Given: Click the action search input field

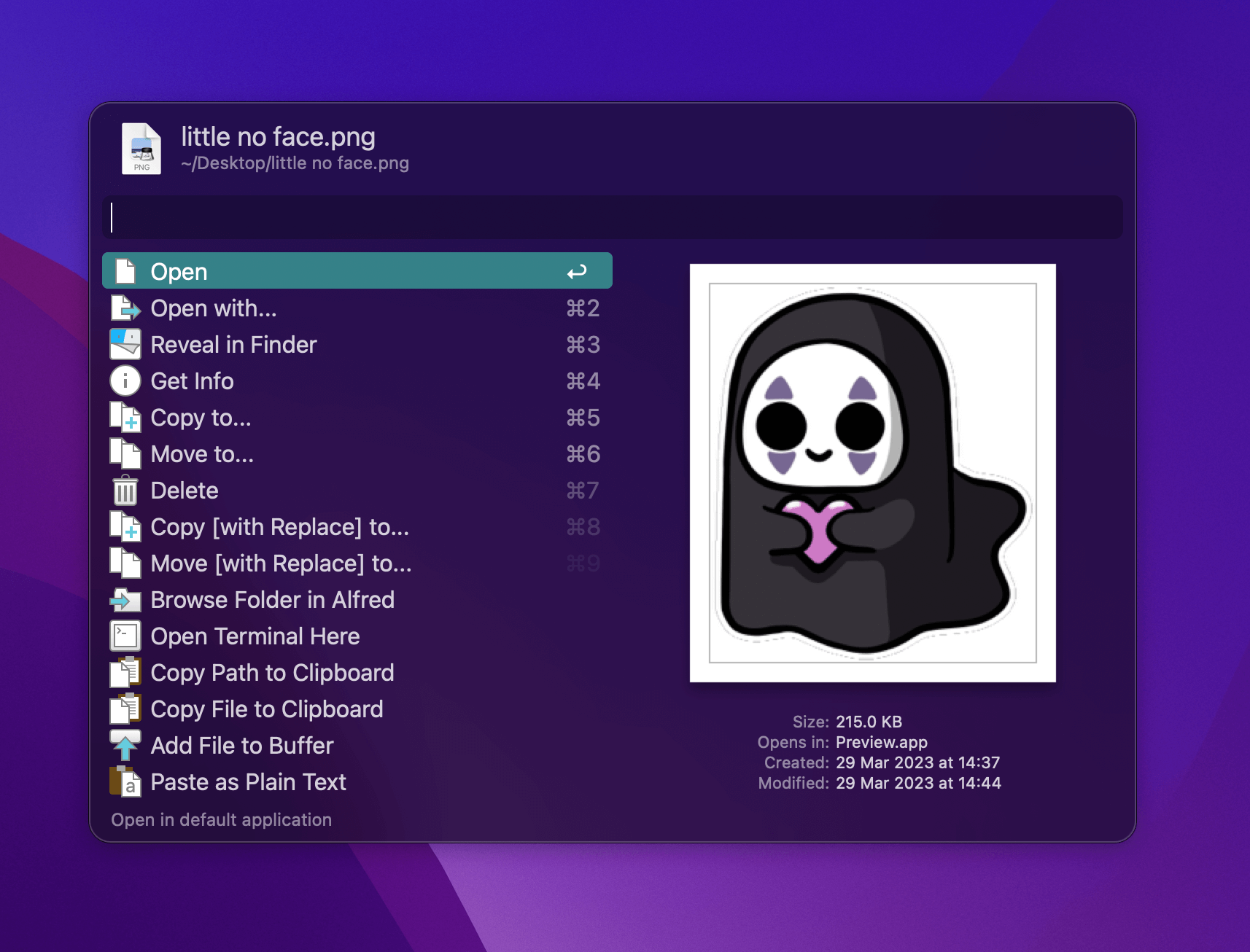Looking at the screenshot, I should [x=613, y=217].
